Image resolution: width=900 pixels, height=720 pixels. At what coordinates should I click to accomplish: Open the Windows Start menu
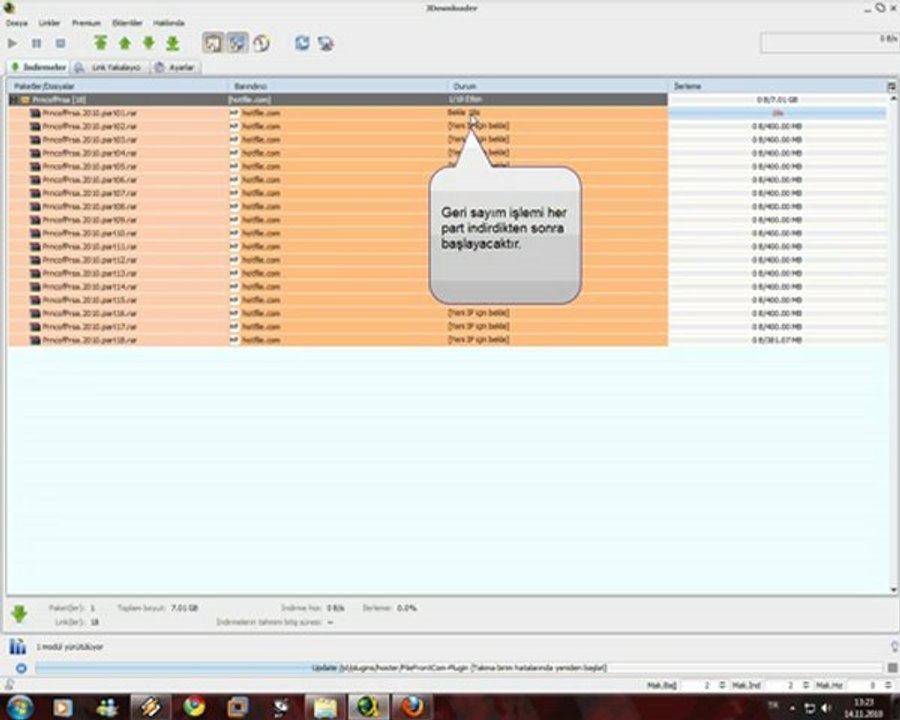pos(18,707)
